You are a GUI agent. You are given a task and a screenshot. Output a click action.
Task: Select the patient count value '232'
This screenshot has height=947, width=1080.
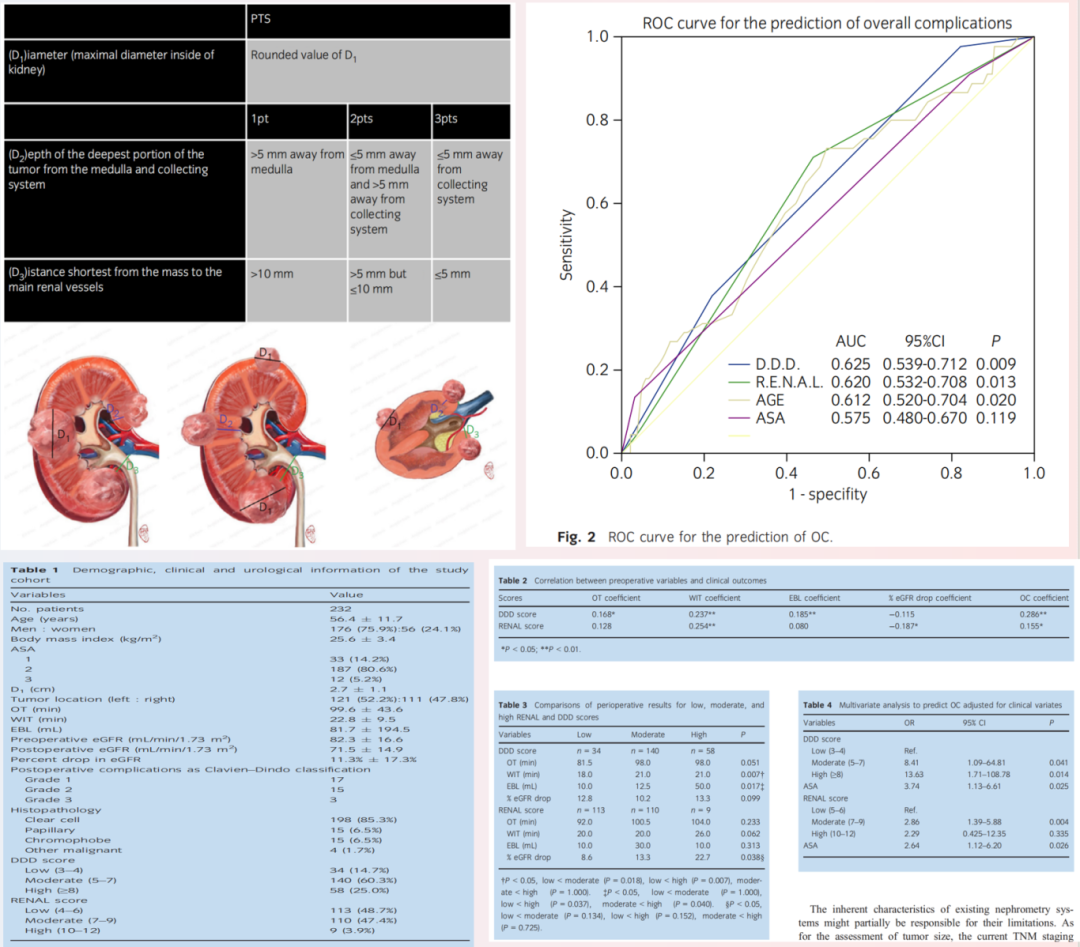[340, 609]
